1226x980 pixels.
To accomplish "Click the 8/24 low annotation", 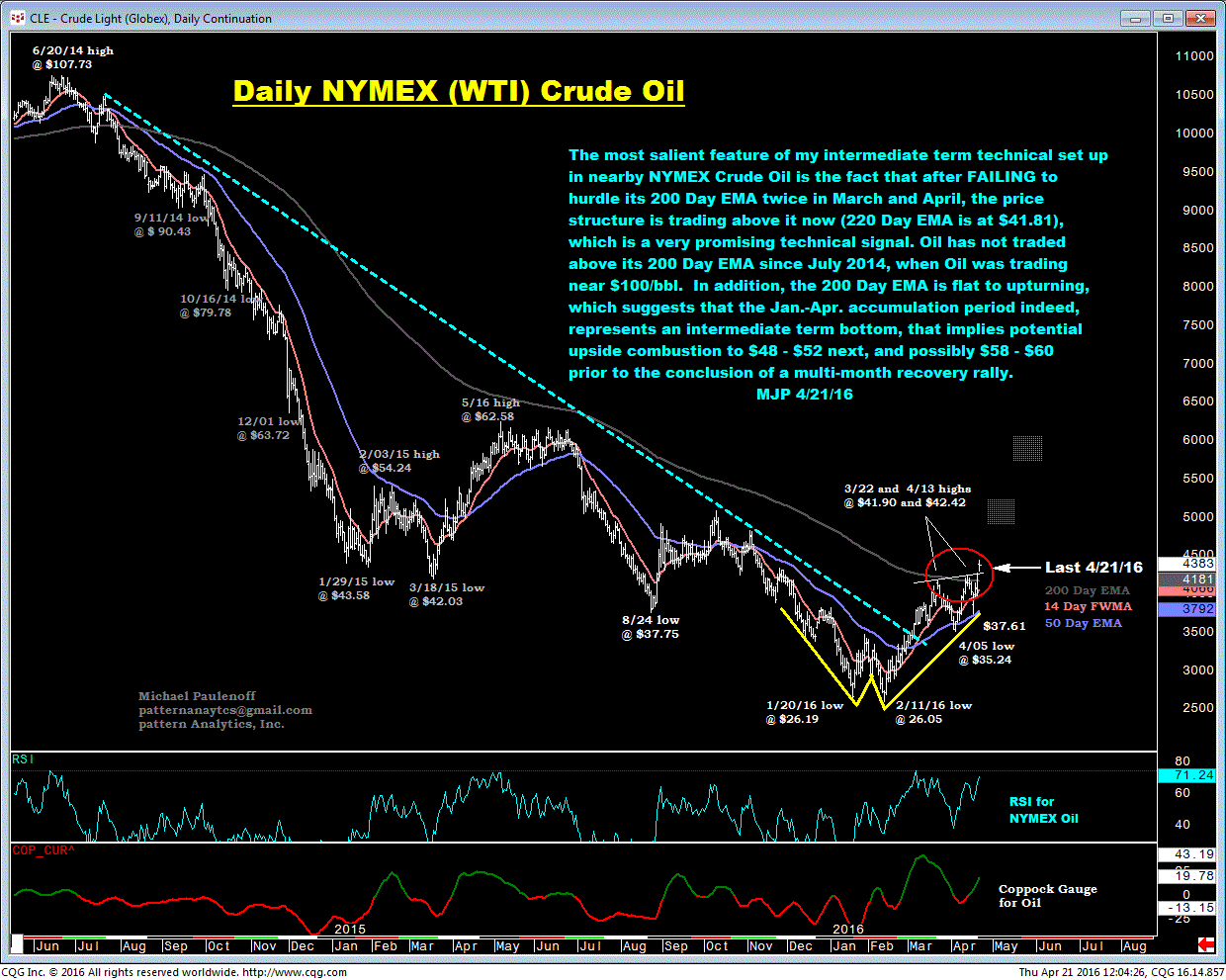I will click(x=651, y=627).
